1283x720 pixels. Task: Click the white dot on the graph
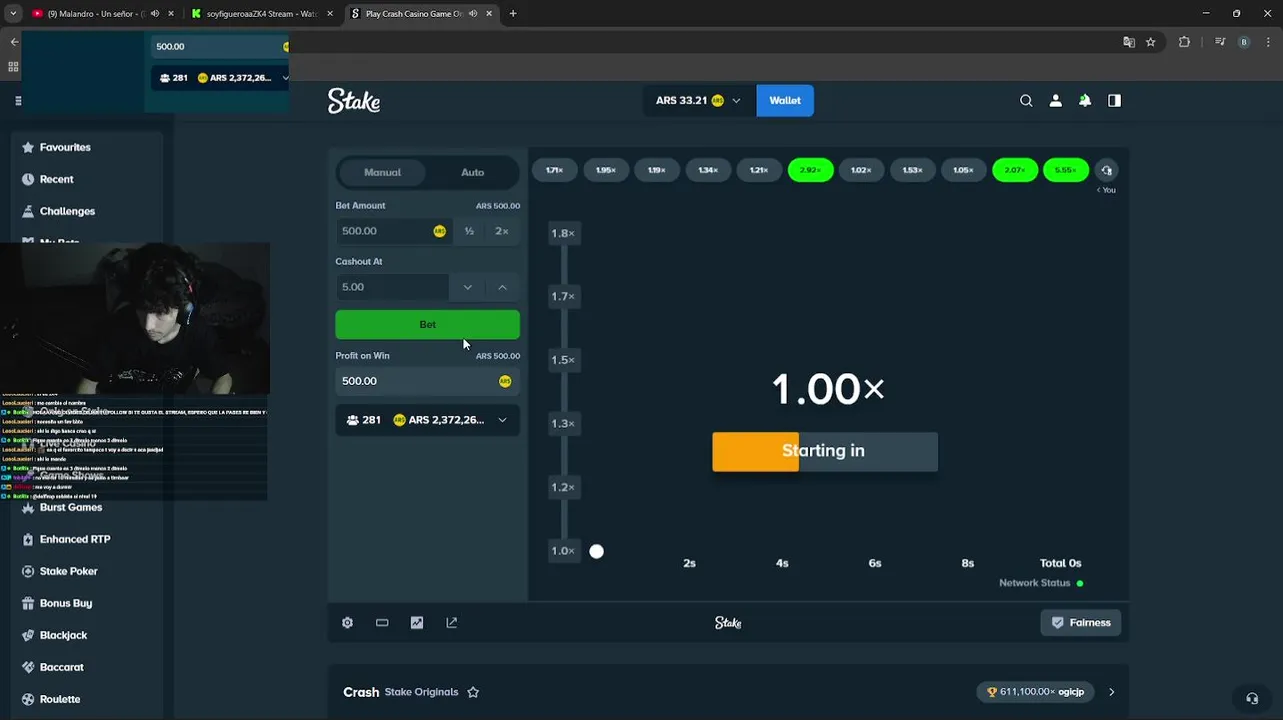pos(597,551)
